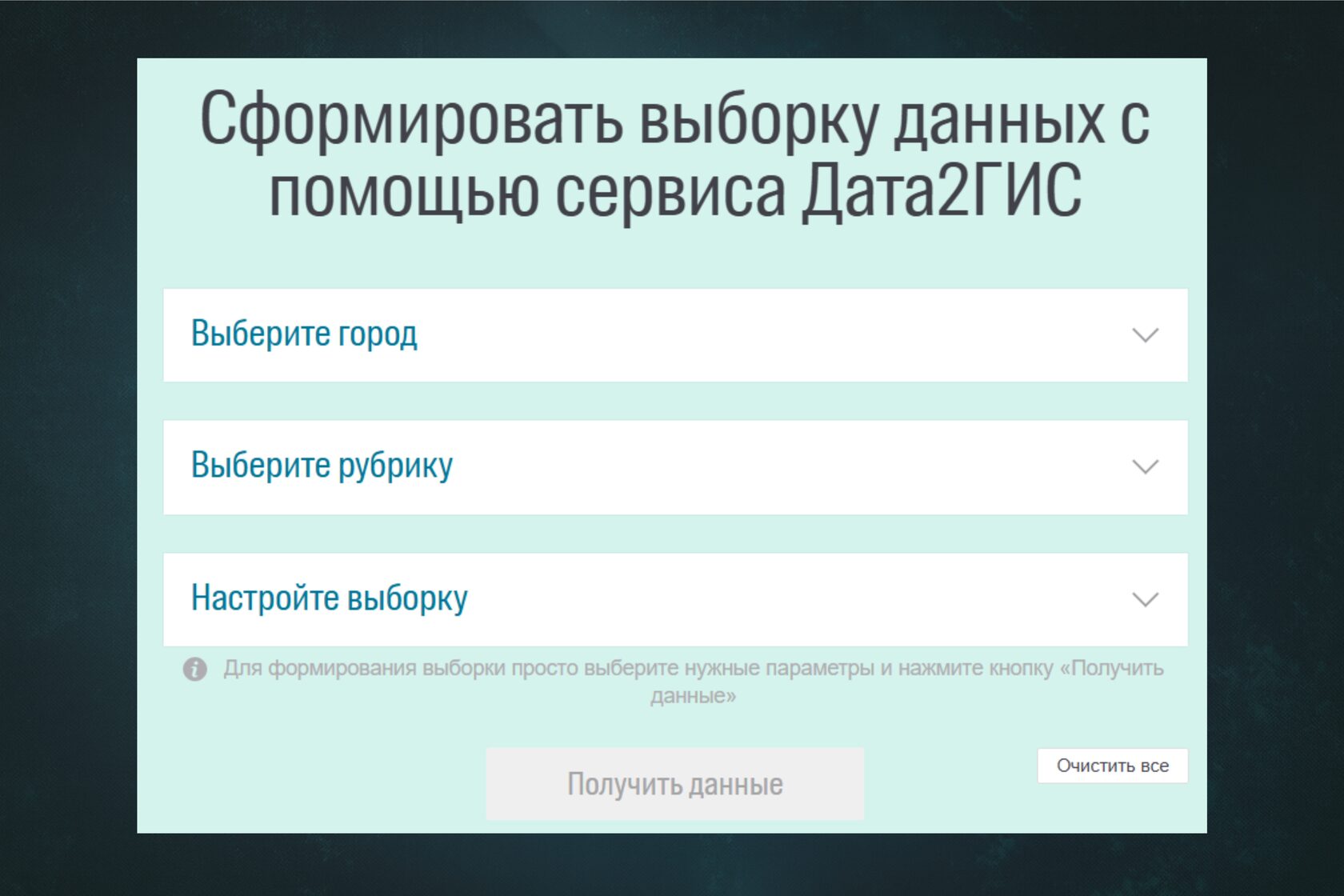The width and height of the screenshot is (1344, 896).
Task: Click the chevron in the city selector
Action: coord(1146,335)
